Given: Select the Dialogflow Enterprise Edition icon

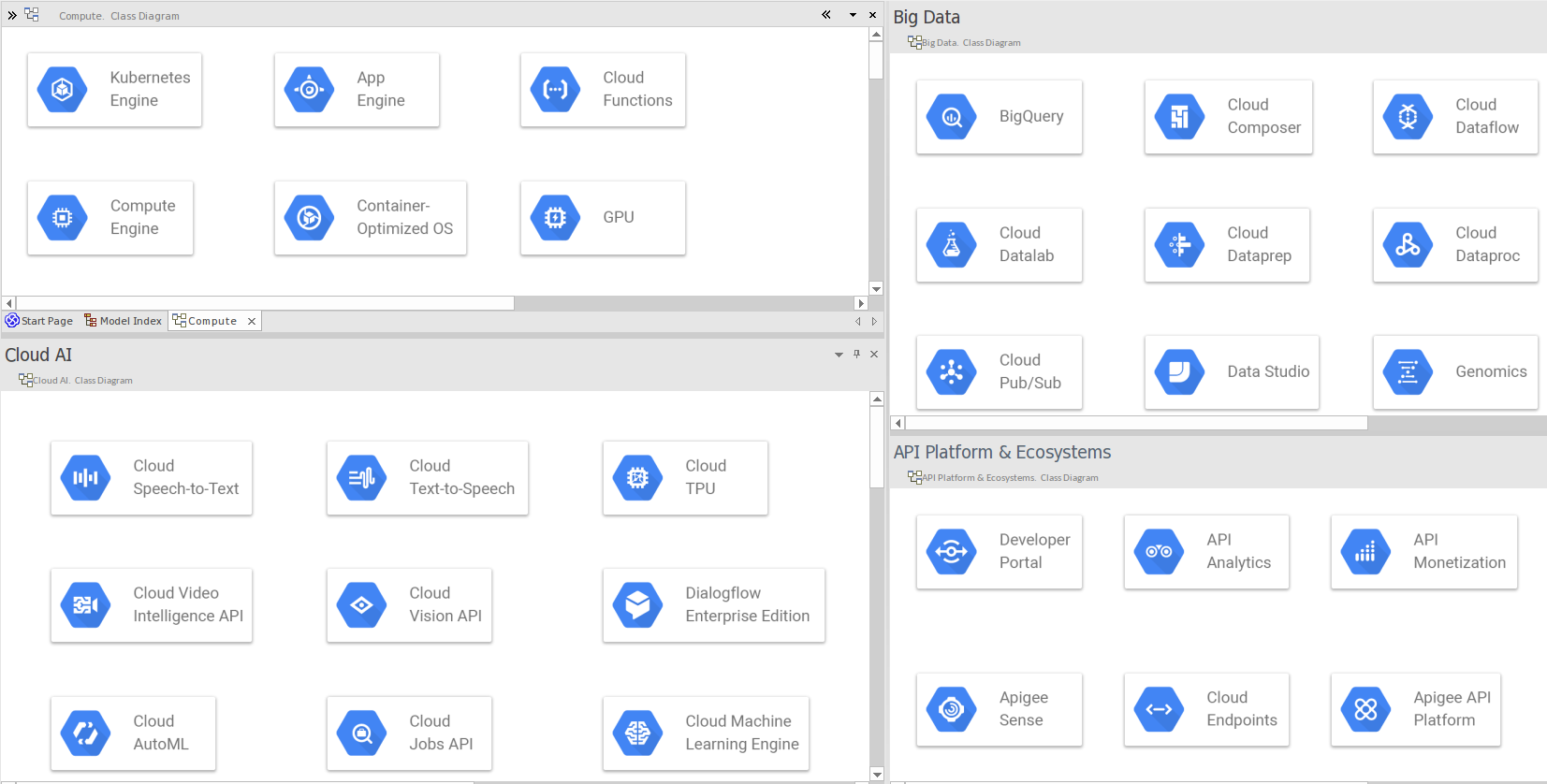Looking at the screenshot, I should point(637,605).
